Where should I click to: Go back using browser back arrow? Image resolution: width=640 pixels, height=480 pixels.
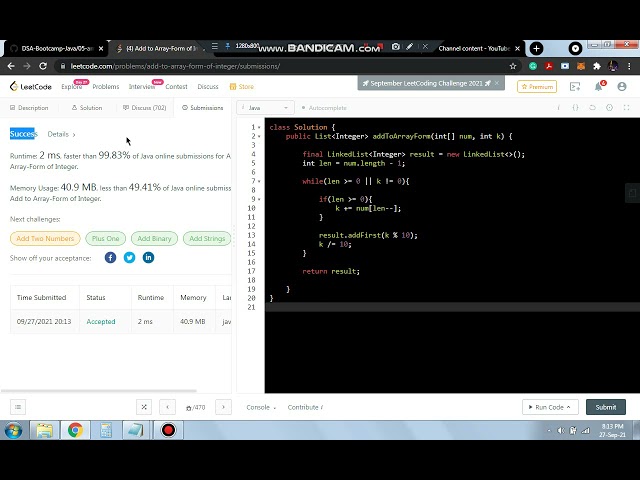tap(11, 66)
